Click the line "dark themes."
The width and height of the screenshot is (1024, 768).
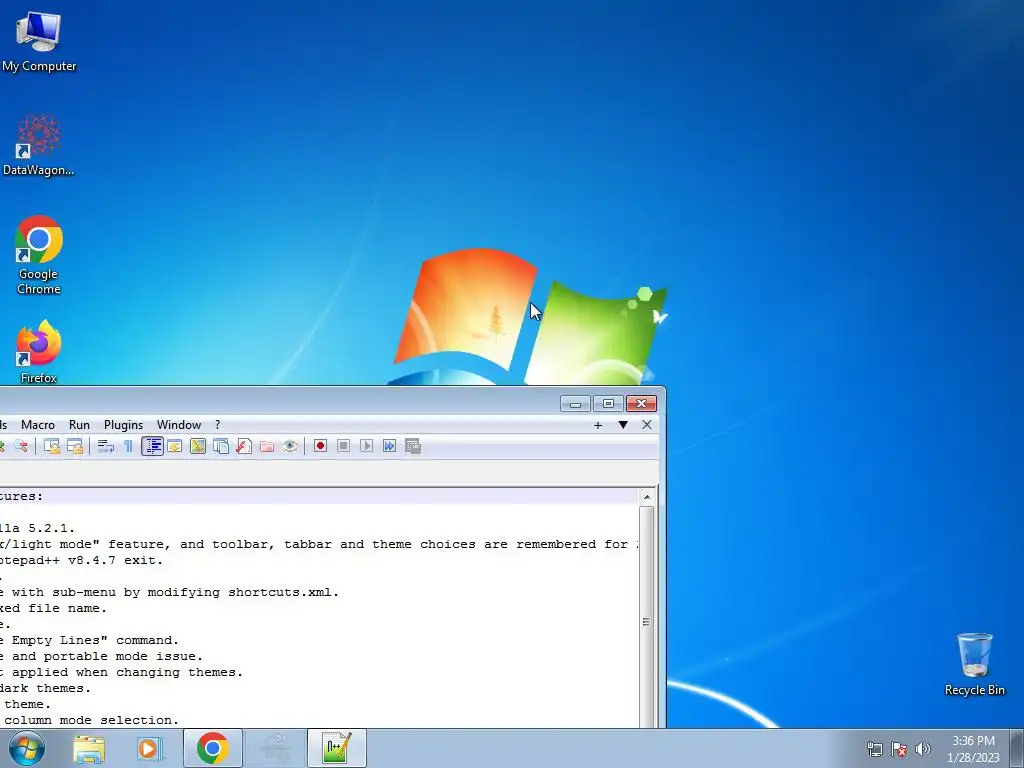(x=45, y=688)
